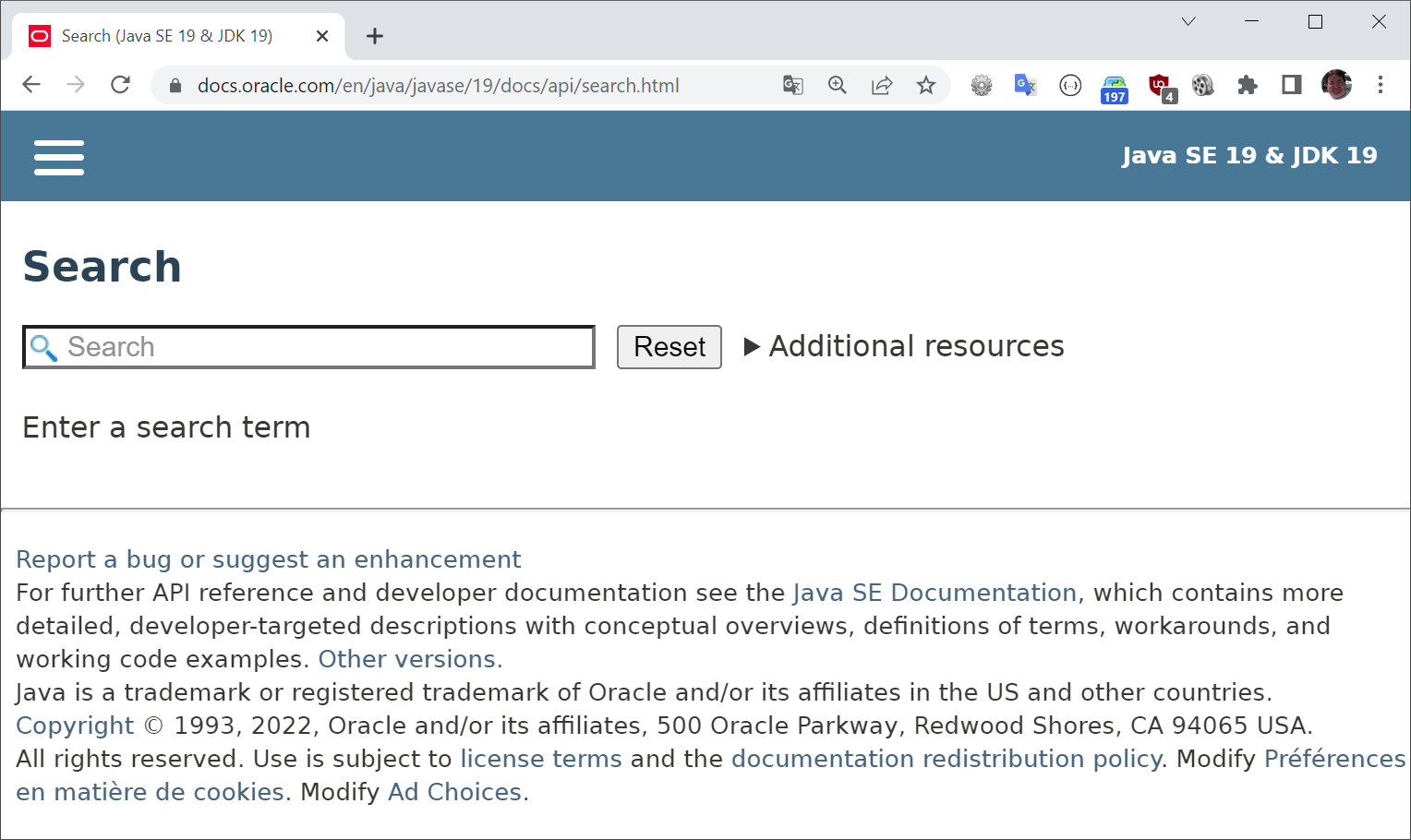
Task: Click the 'Enter a search term' message
Action: click(x=166, y=427)
